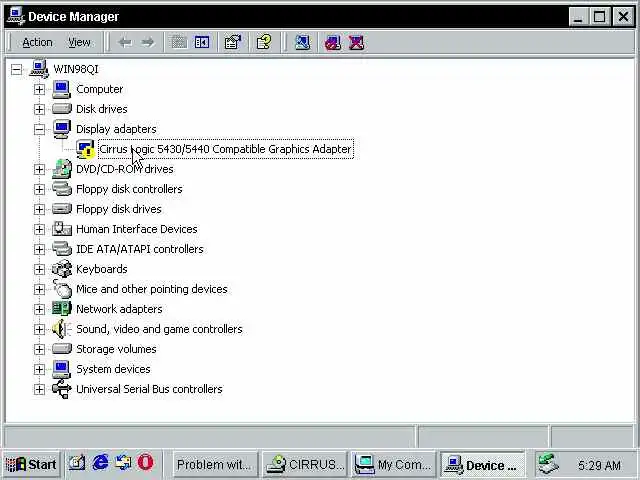Viewport: 640px width, 480px height.
Task: Collapse the Display adapters category
Action: pyautogui.click(x=39, y=129)
